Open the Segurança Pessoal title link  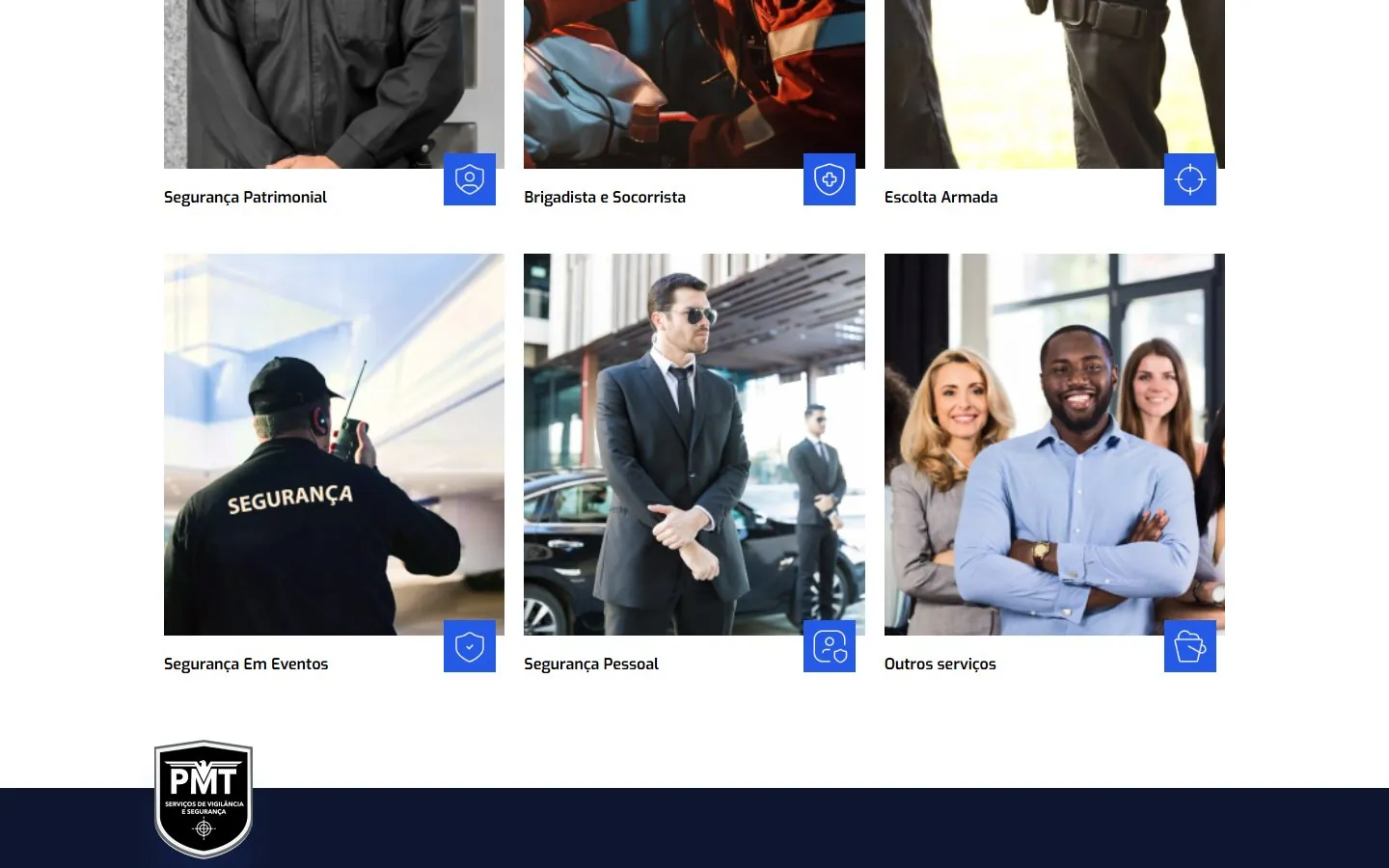point(591,664)
